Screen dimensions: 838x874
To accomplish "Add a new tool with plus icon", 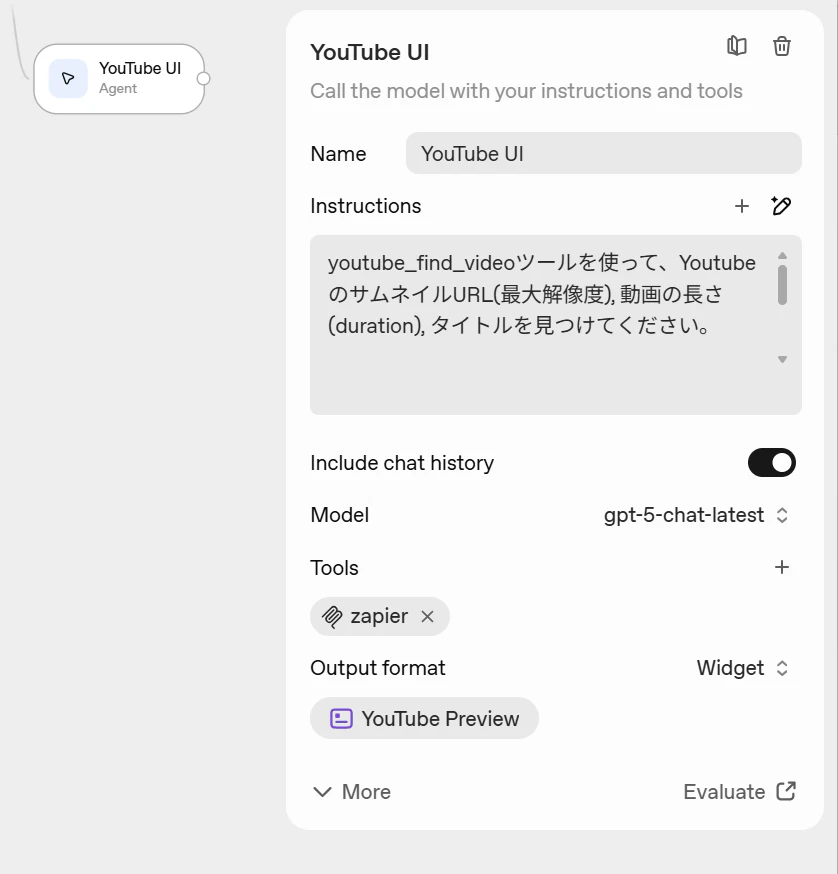I will pyautogui.click(x=782, y=567).
